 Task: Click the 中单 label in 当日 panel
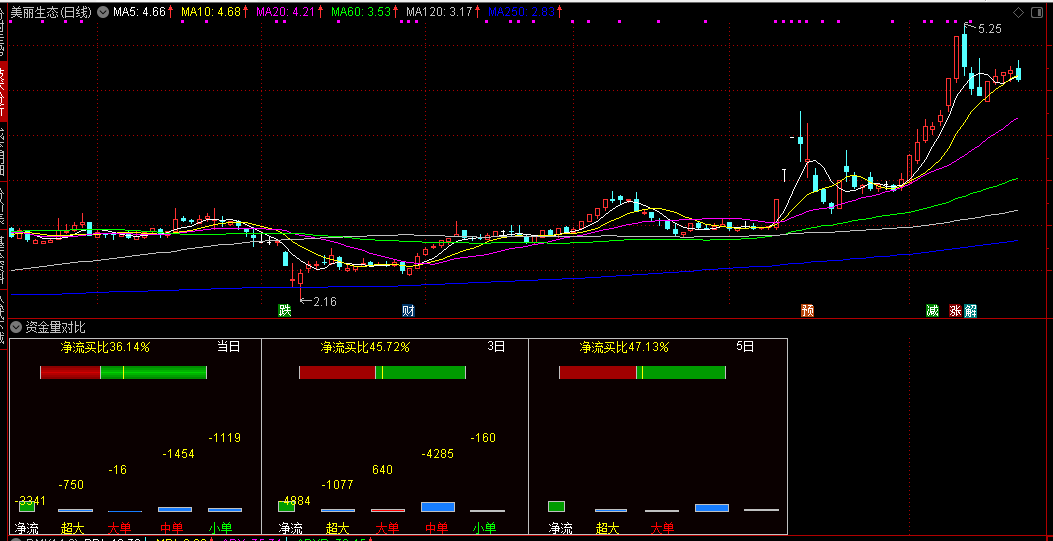(x=173, y=529)
